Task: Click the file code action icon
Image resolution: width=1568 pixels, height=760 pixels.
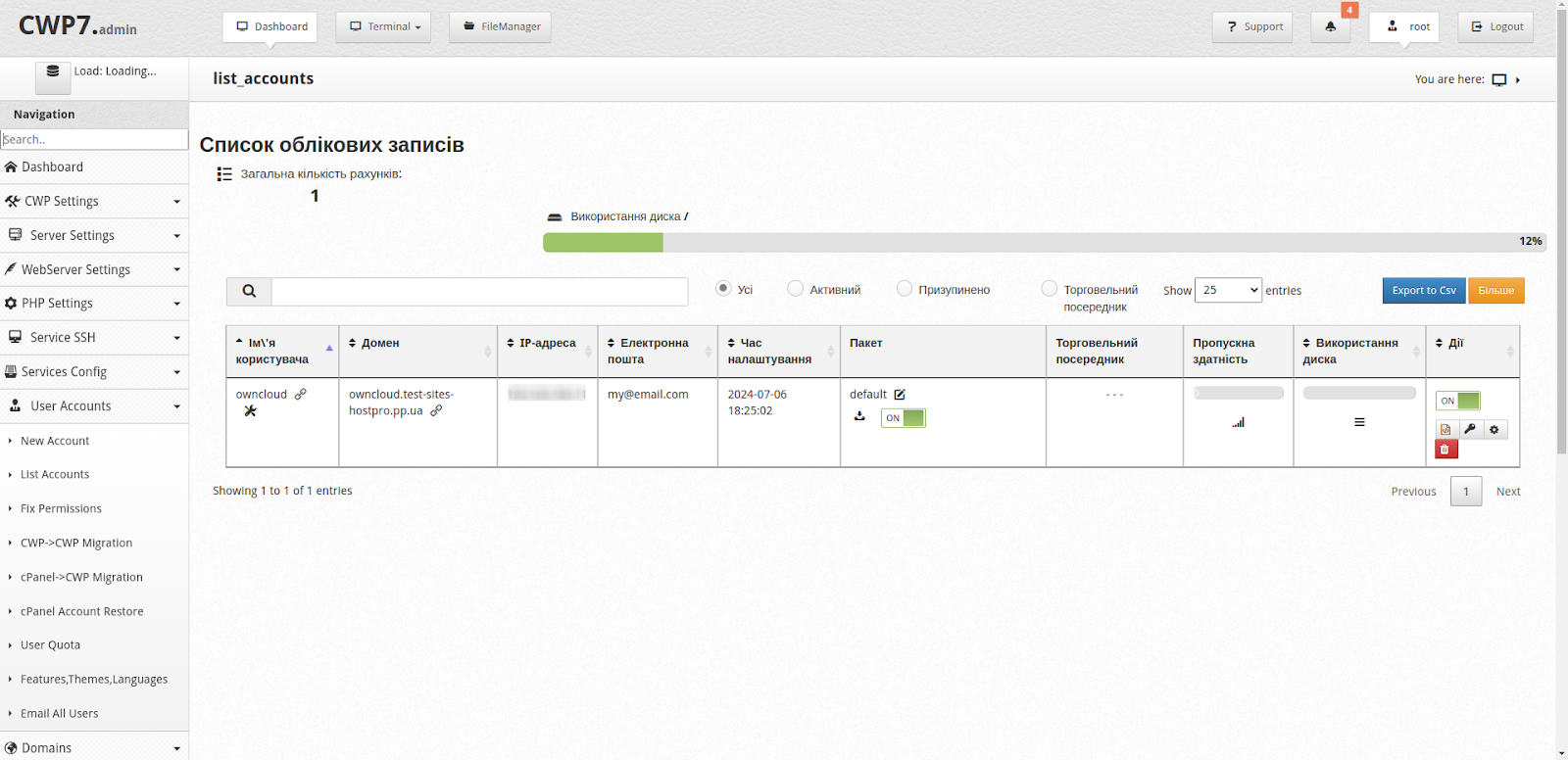Action: 1445,430
